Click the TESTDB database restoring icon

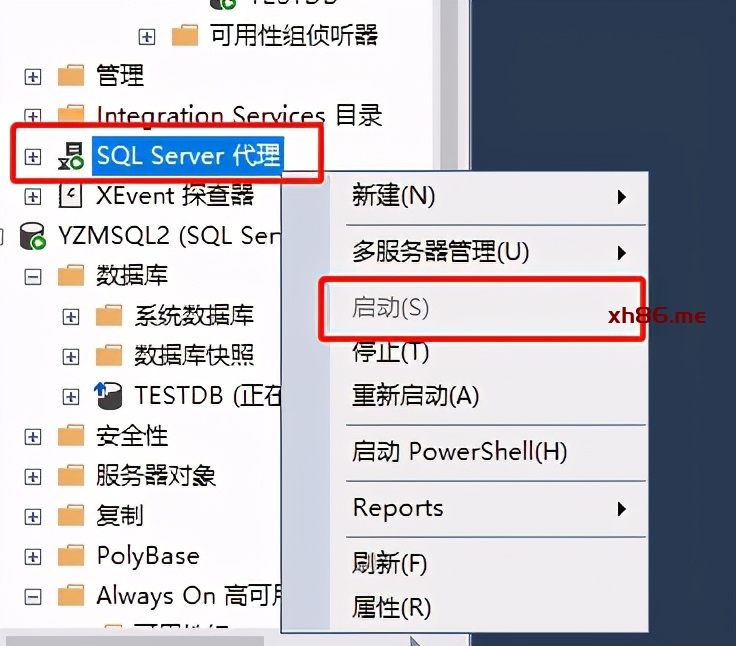108,396
